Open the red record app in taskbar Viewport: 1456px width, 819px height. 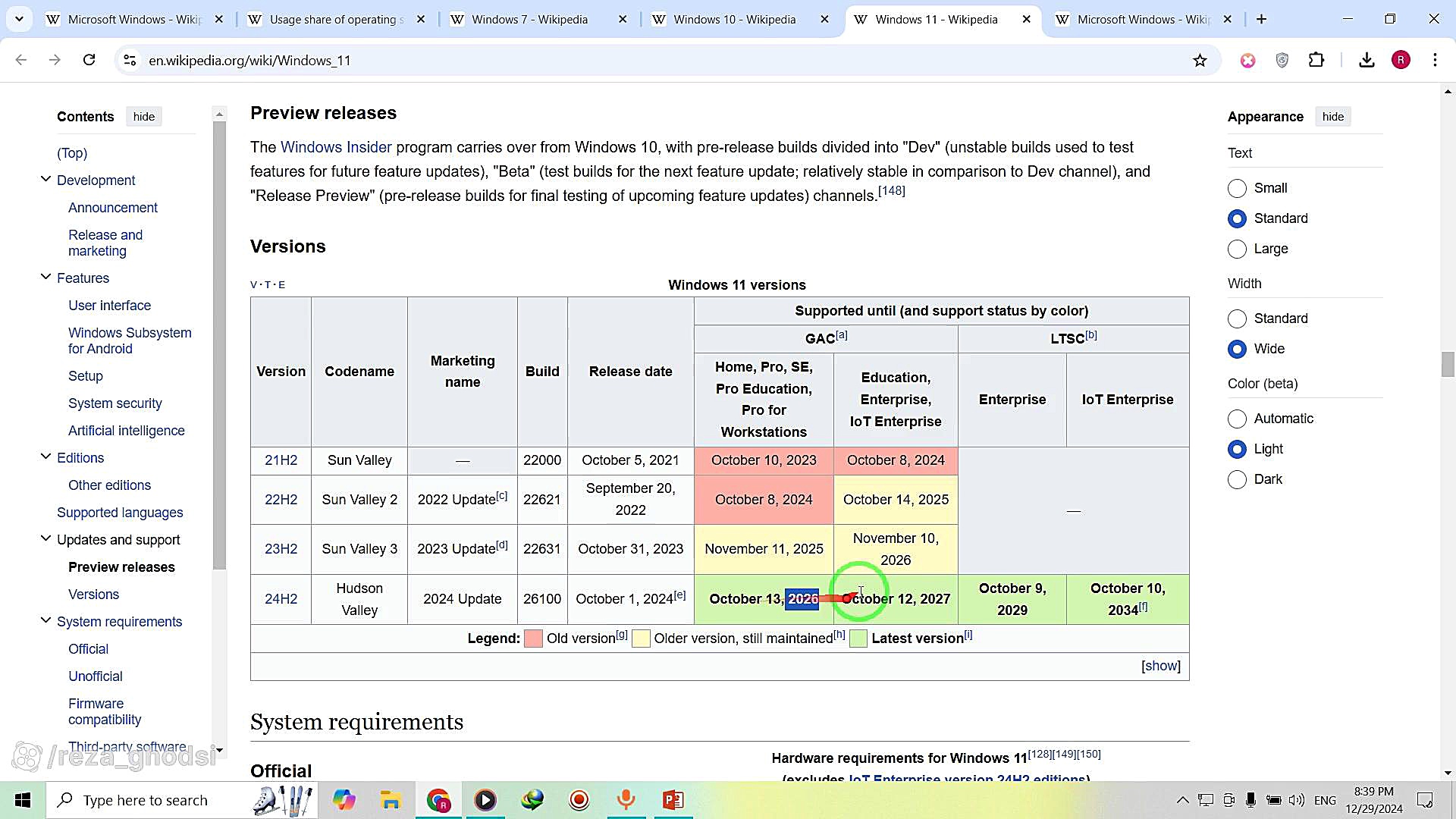tap(579, 800)
